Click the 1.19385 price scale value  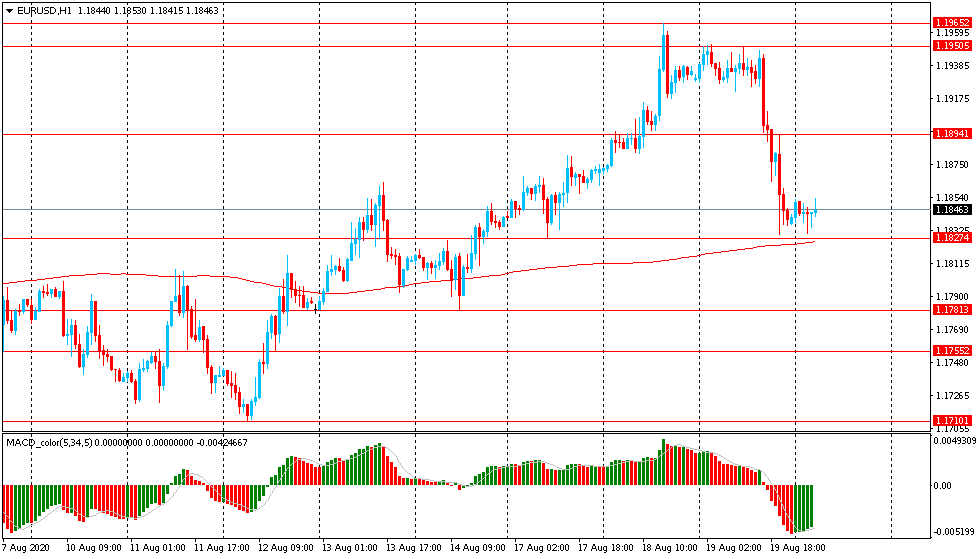point(952,65)
